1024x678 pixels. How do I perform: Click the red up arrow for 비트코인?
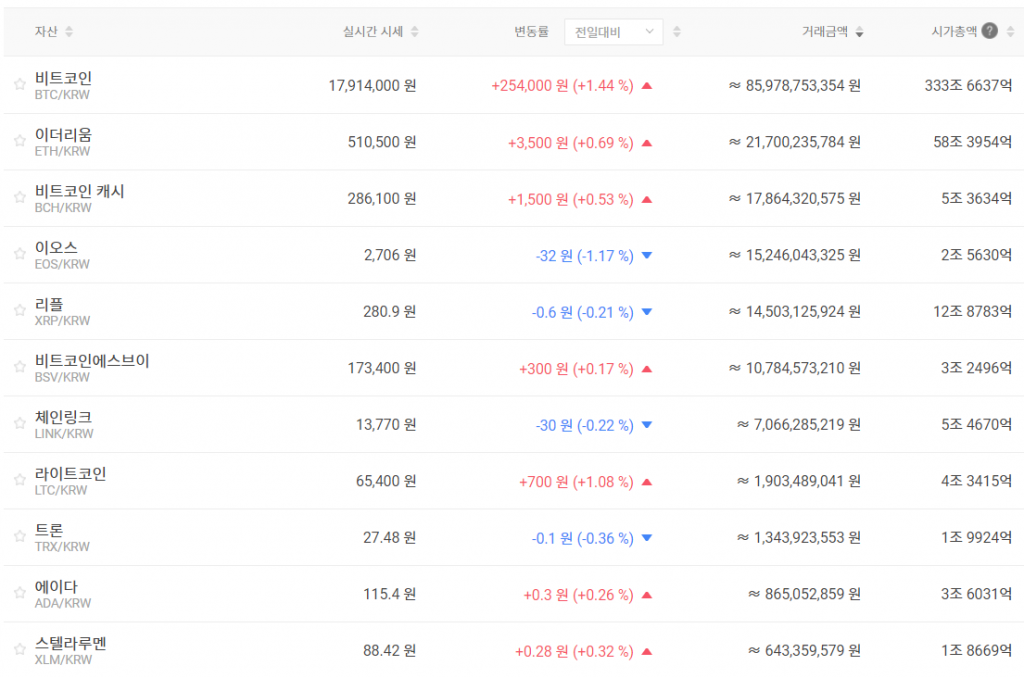[647, 86]
